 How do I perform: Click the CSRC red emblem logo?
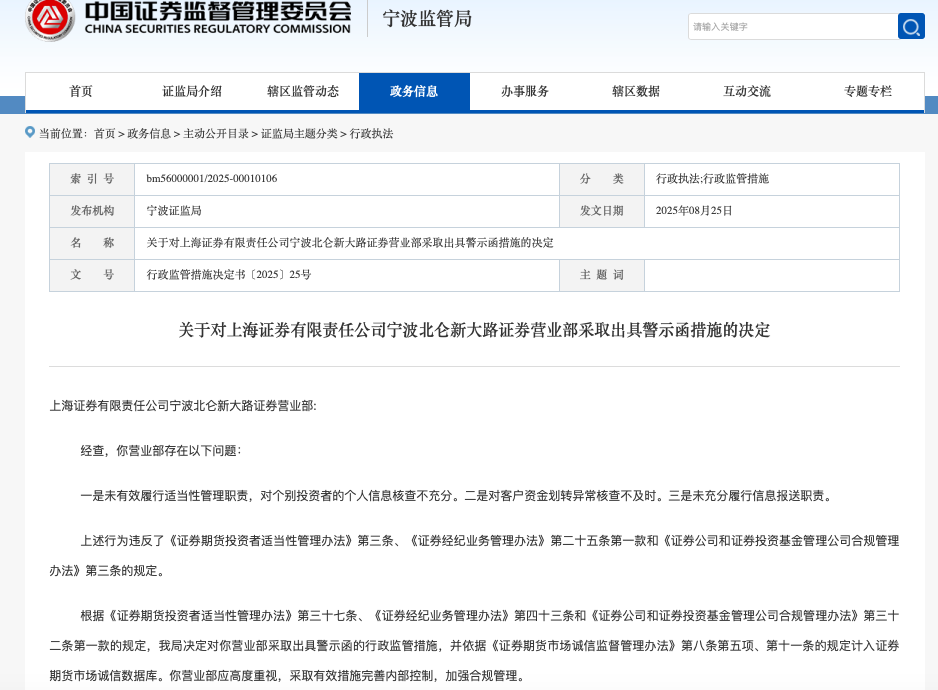pos(50,18)
